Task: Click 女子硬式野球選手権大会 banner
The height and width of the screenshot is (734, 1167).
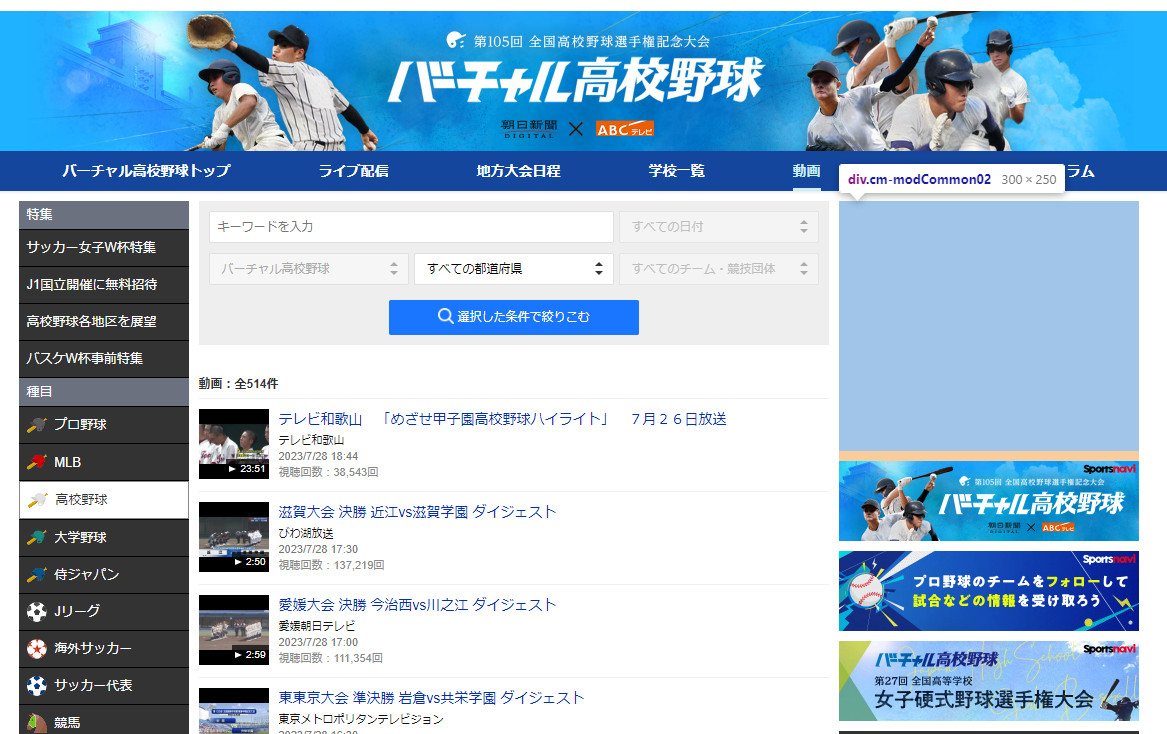Action: (x=988, y=681)
